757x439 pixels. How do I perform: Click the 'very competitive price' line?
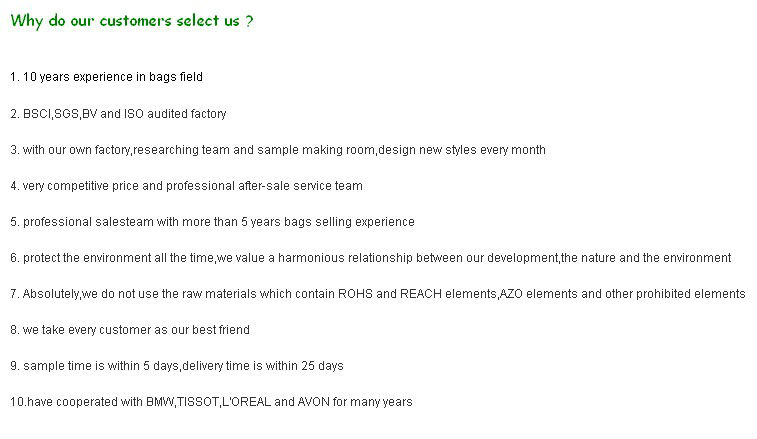pyautogui.click(x=186, y=186)
